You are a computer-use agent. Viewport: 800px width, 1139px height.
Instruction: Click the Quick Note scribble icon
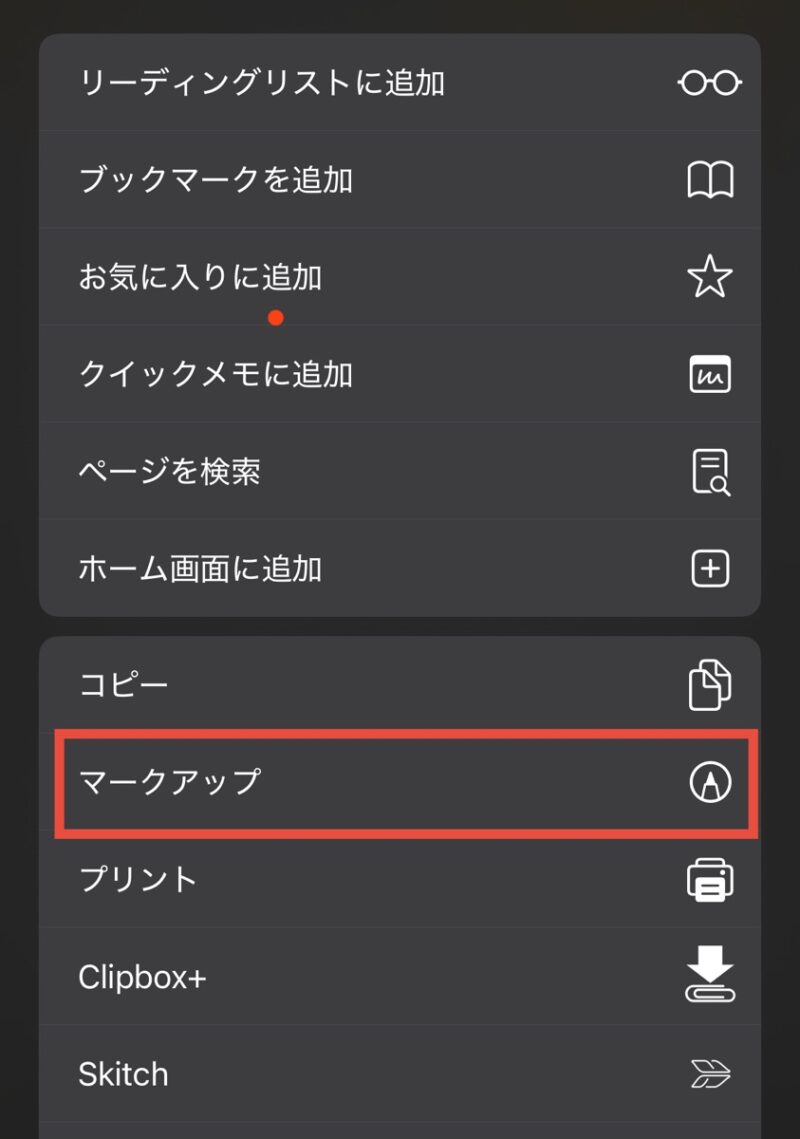pos(710,374)
